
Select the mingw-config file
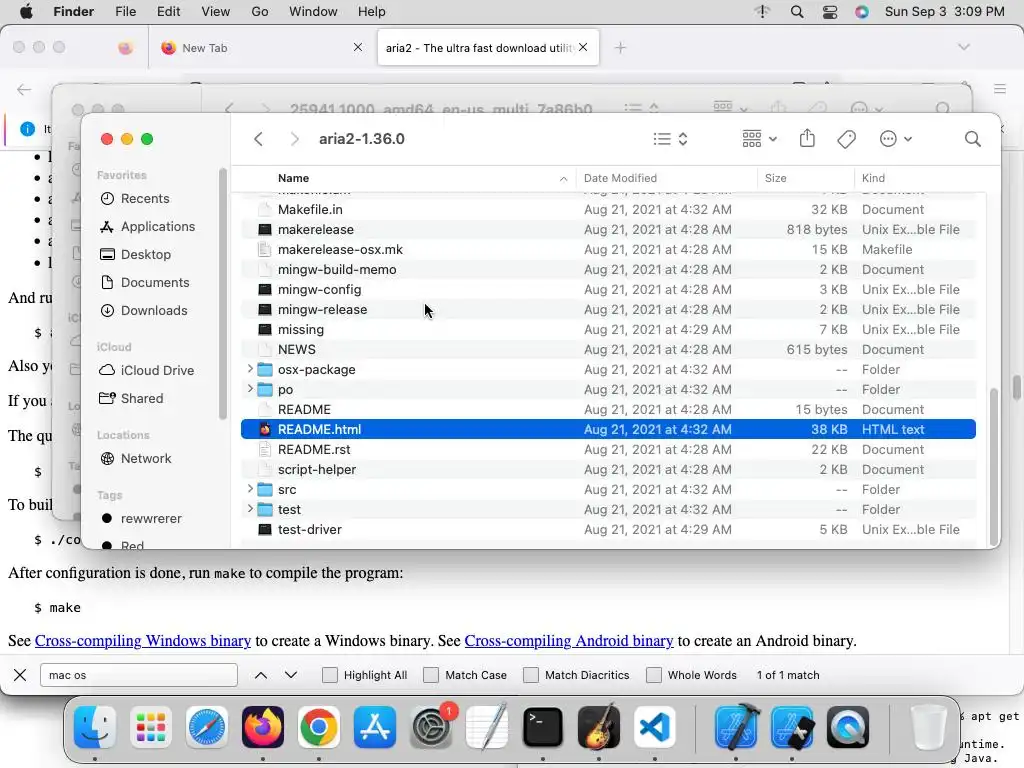pos(608,289)
